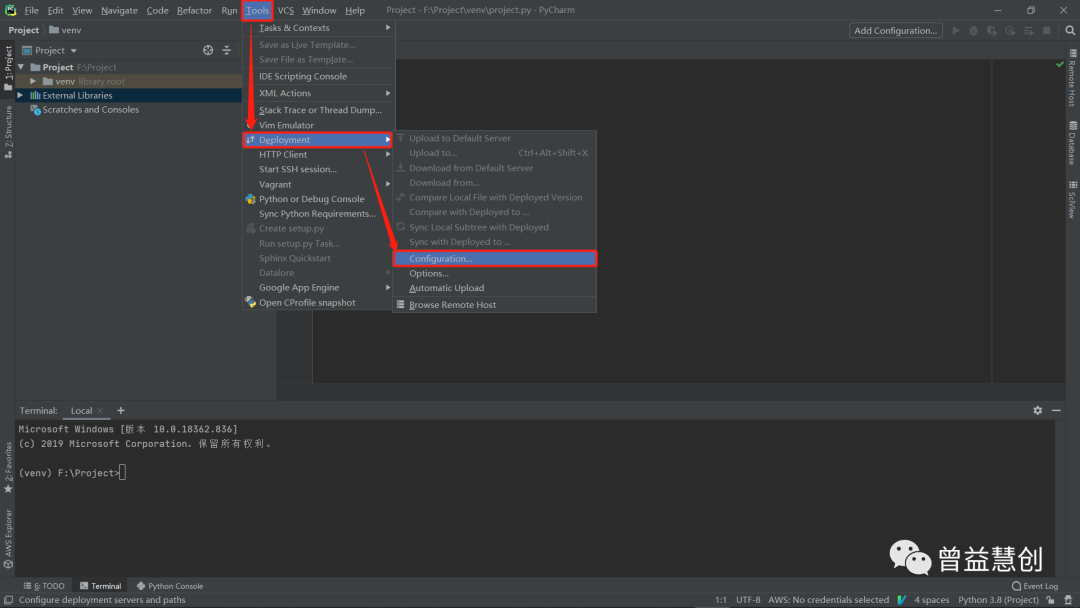Open the Navigate menu
1080x608 pixels.
click(x=119, y=10)
